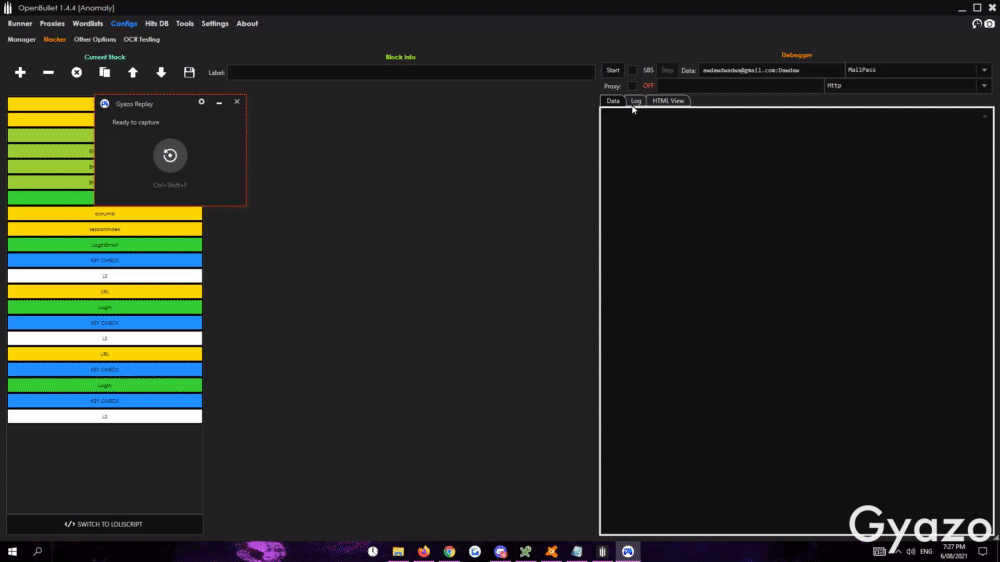Save the config with floppy disk icon
The height and width of the screenshot is (562, 1000).
189,73
